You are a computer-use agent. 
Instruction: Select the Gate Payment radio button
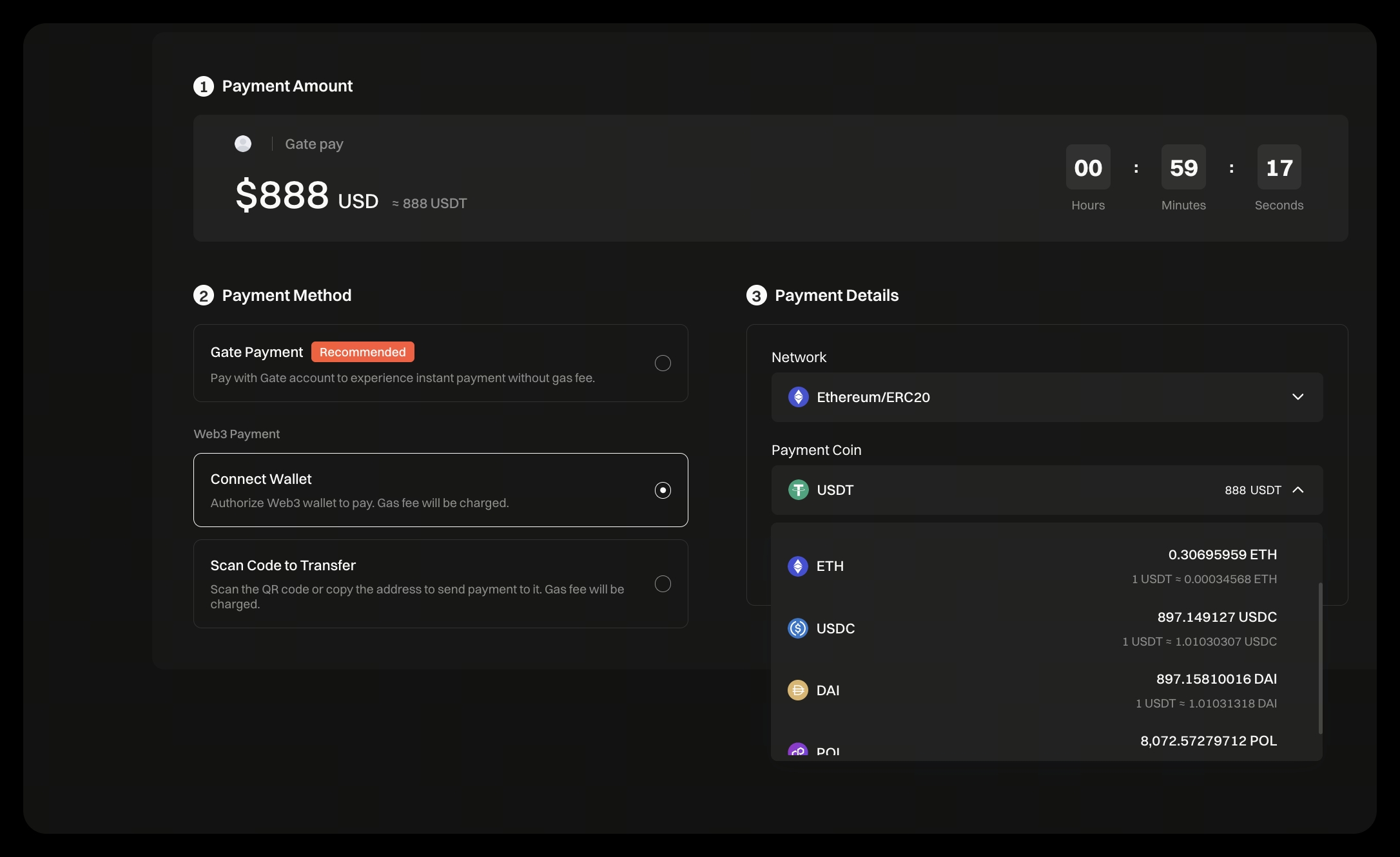[663, 363]
